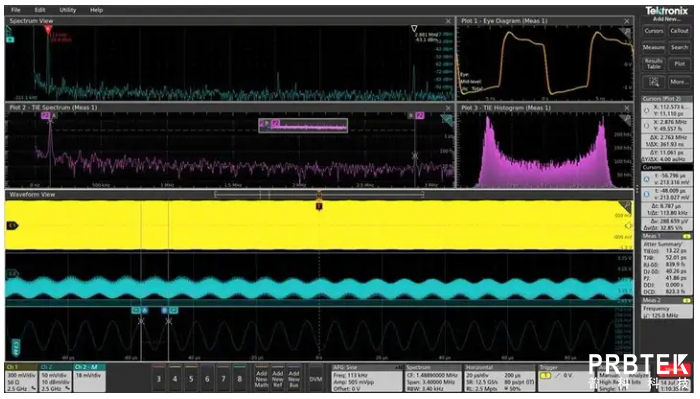The height and width of the screenshot is (399, 700).
Task: Click the zoom overview thumbnail in Plot 2
Action: click(x=303, y=125)
